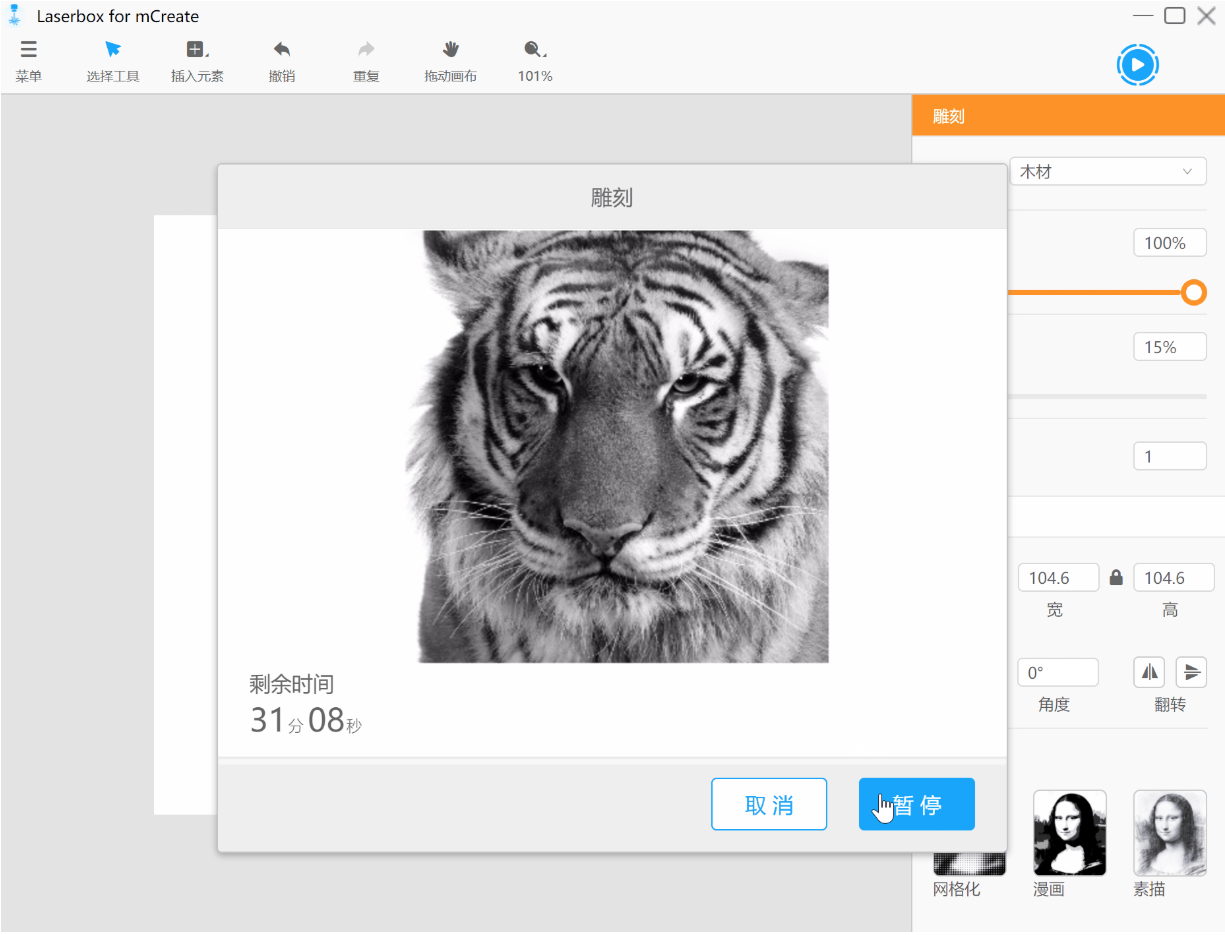This screenshot has width=1225, height=935.
Task: Click the 31分08秒 countdown value
Action: [x=306, y=720]
